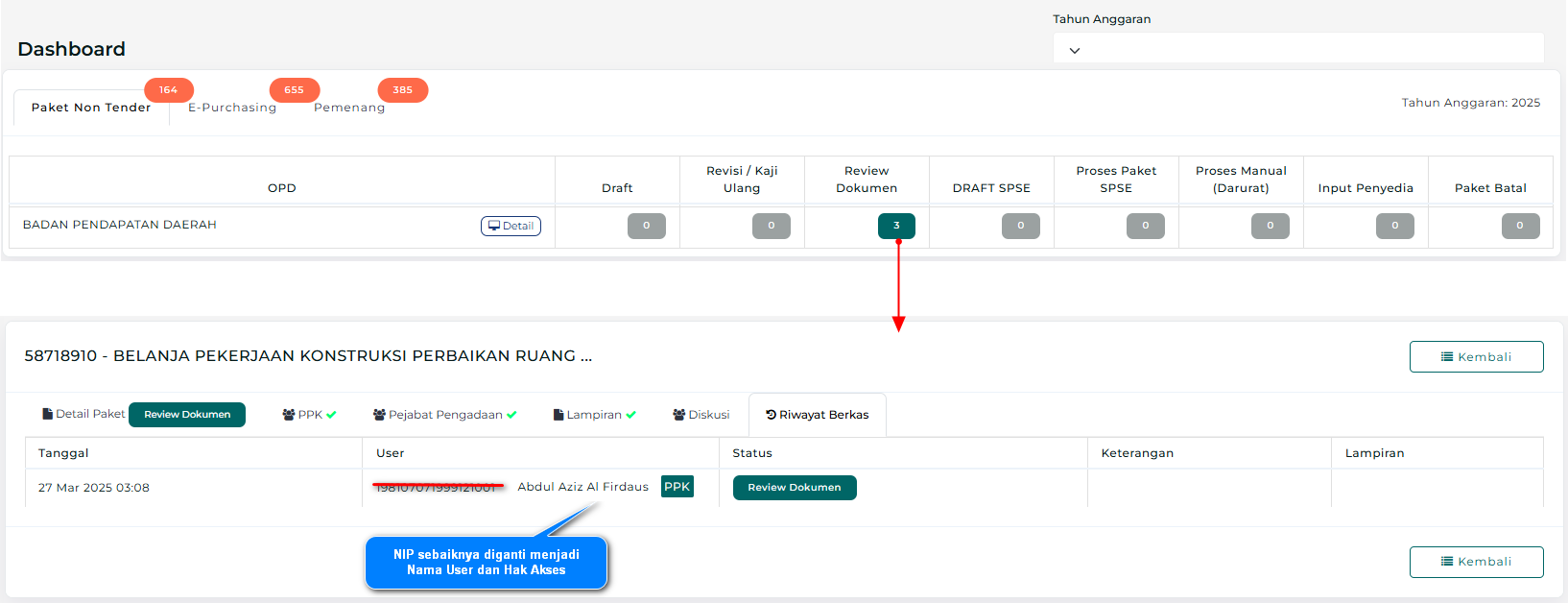Switch to the E-Purchasing tab
Image resolution: width=1568 pixels, height=603 pixels.
tap(232, 108)
